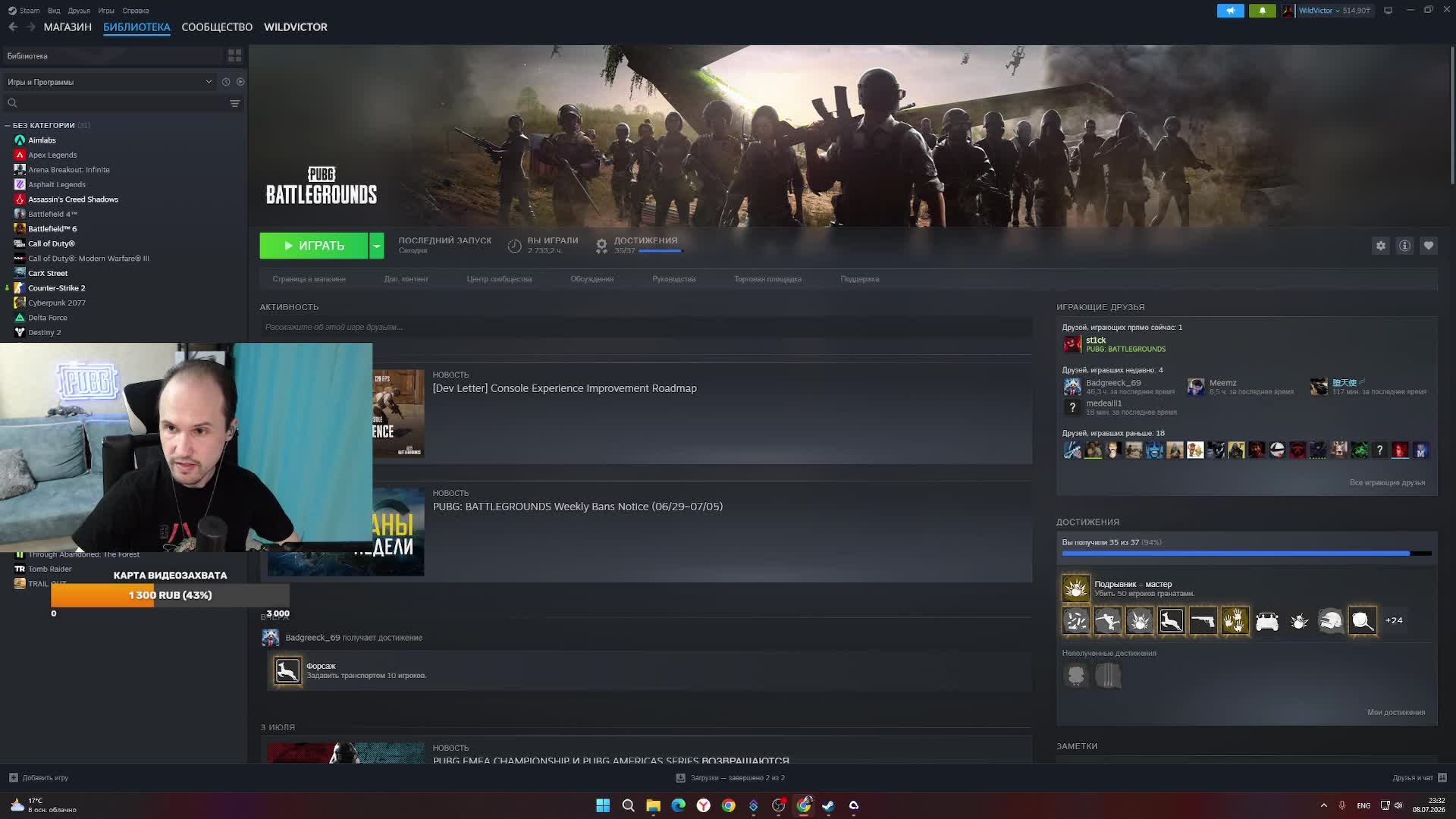Viewport: 1456px width, 819px height.
Task: Click Добавить игру at bottom left
Action: coord(39,777)
